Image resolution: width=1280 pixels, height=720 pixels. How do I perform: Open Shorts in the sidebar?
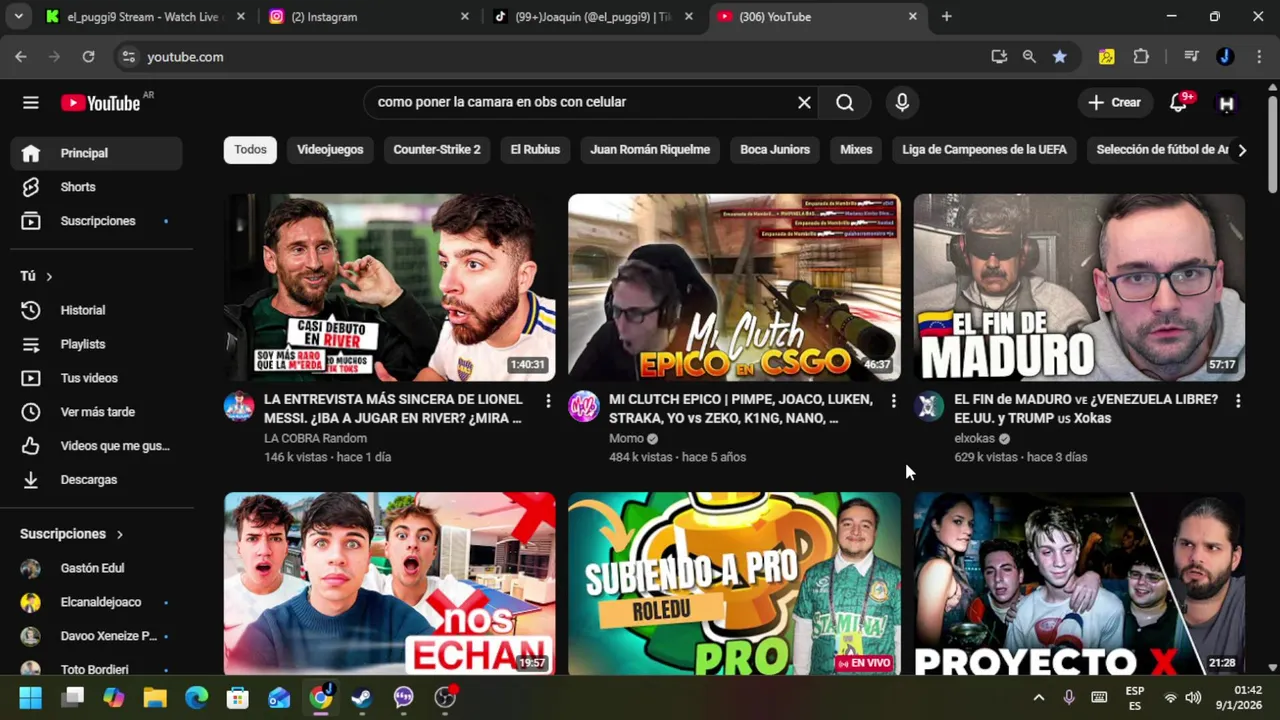[x=97, y=187]
